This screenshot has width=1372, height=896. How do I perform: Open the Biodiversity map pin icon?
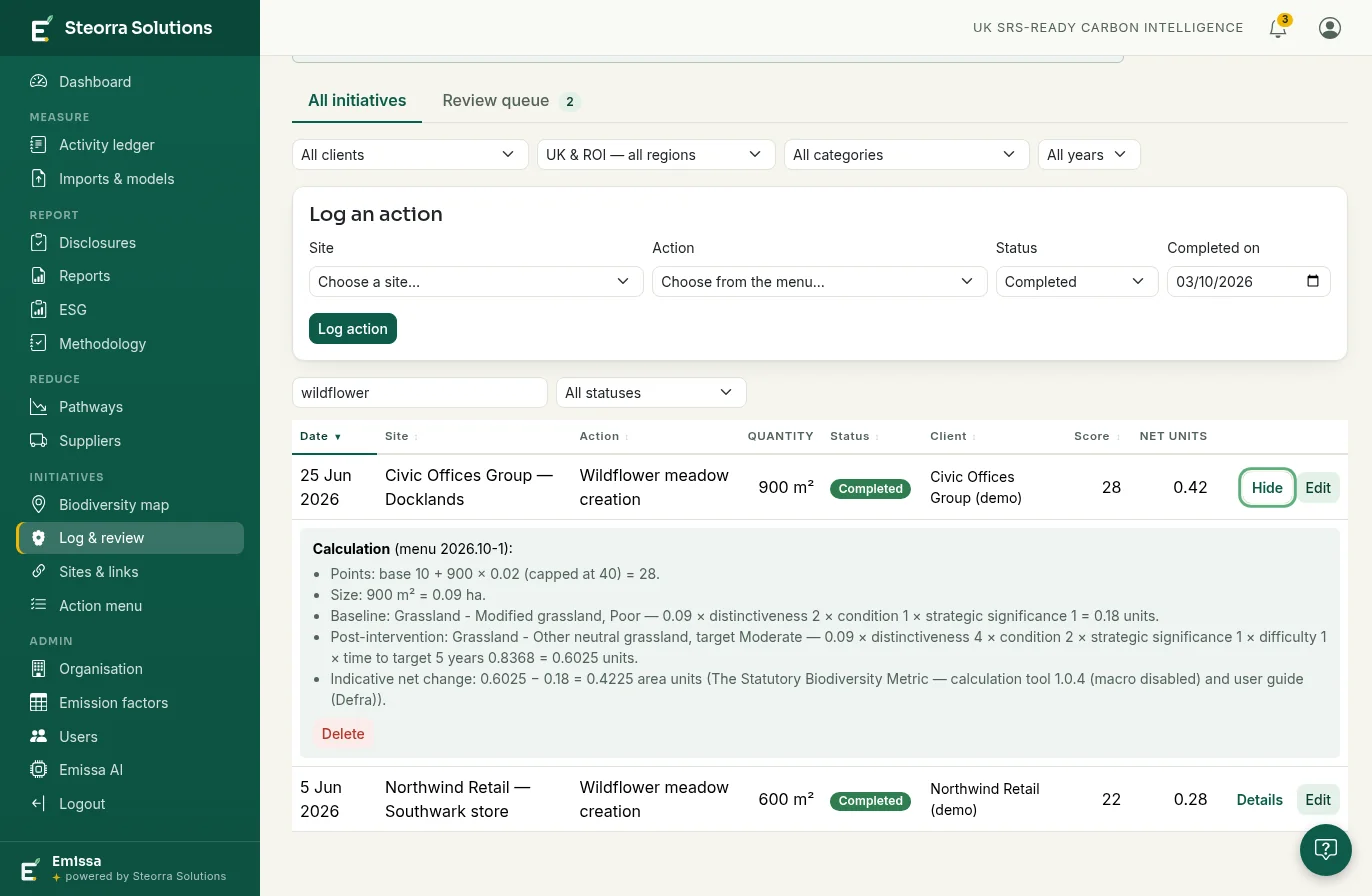coord(39,505)
